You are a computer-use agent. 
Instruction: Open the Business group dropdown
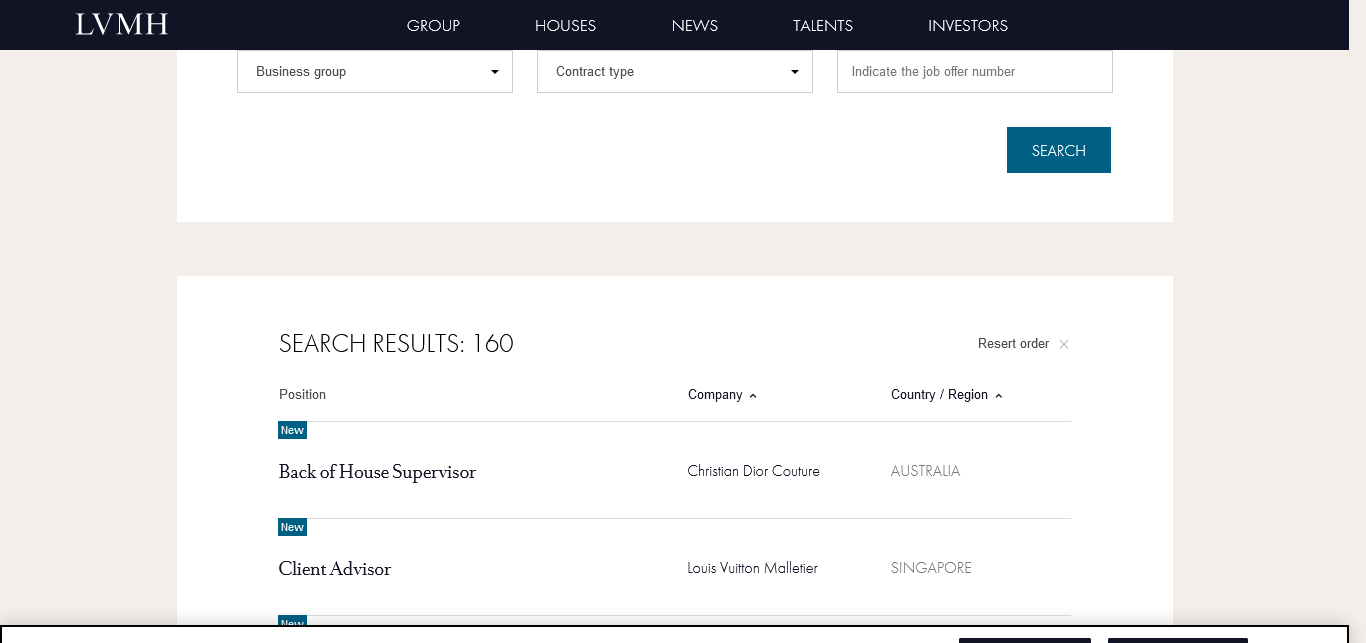pyautogui.click(x=374, y=72)
